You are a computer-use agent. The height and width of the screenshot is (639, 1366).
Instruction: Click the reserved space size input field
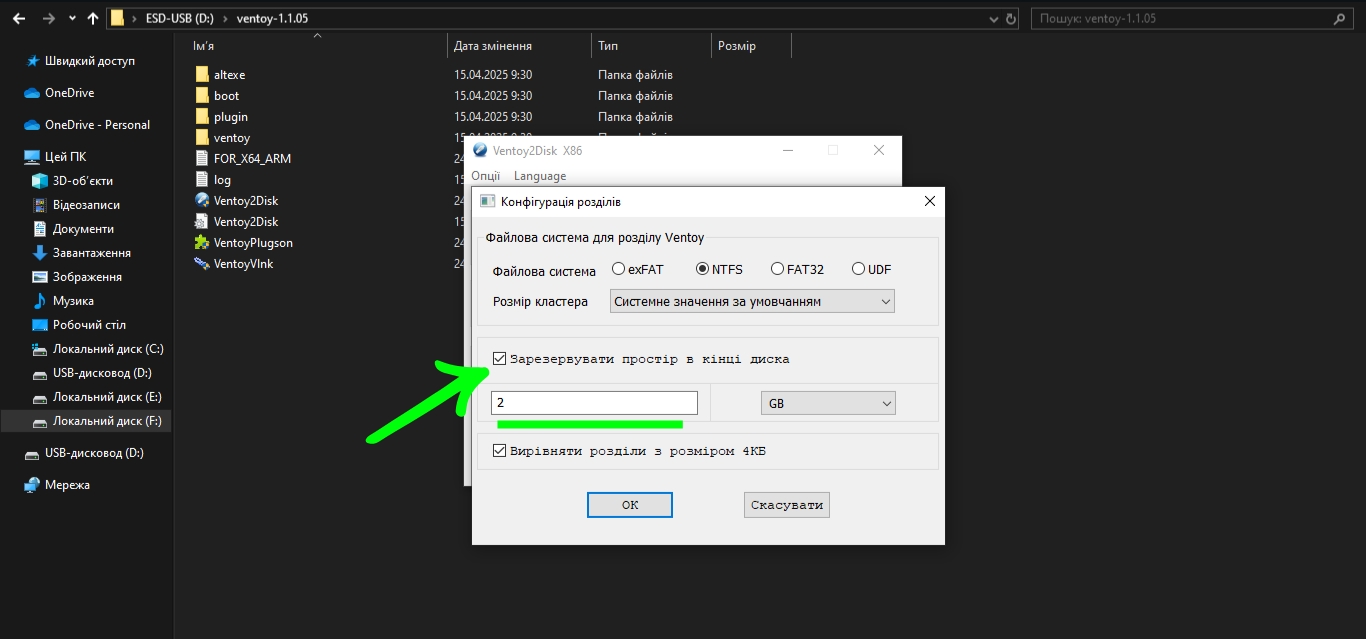tap(594, 402)
